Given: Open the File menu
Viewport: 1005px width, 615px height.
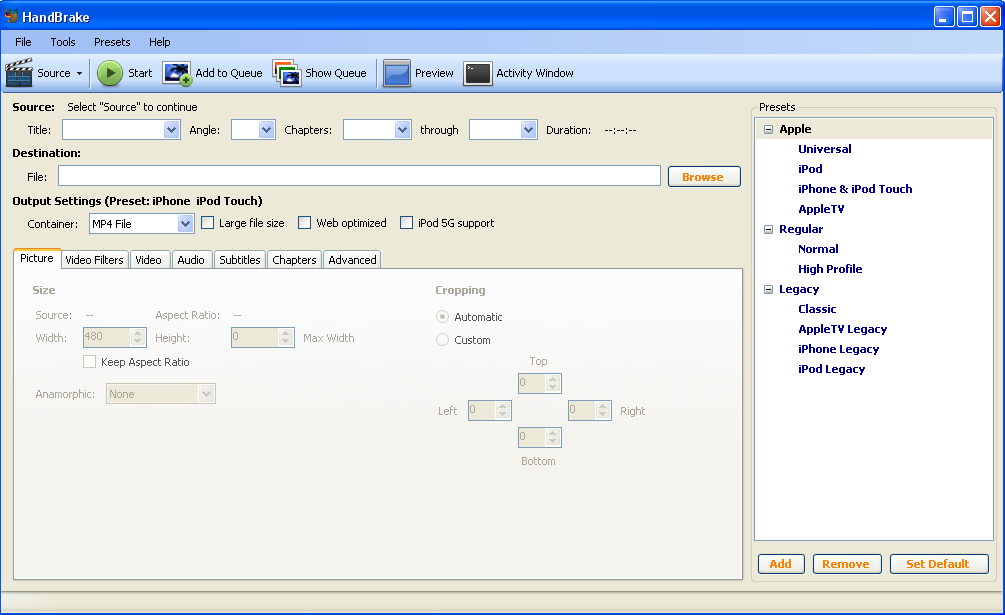Looking at the screenshot, I should [x=23, y=42].
